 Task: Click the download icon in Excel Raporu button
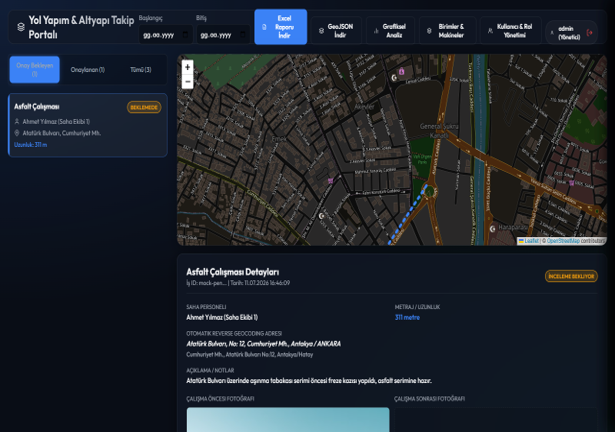point(264,27)
